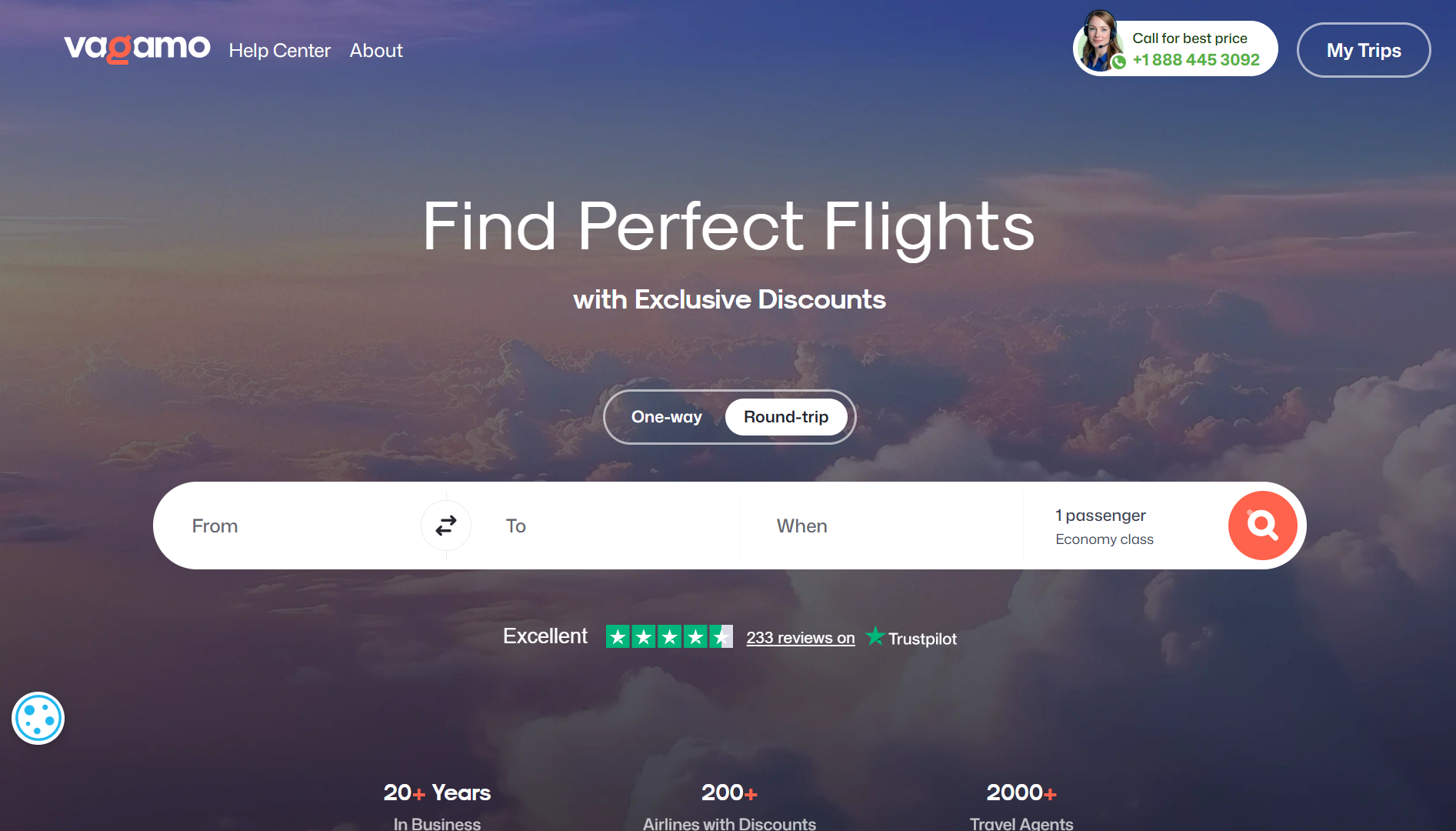Open the When date picker
The width and height of the screenshot is (1456, 831).
[881, 526]
